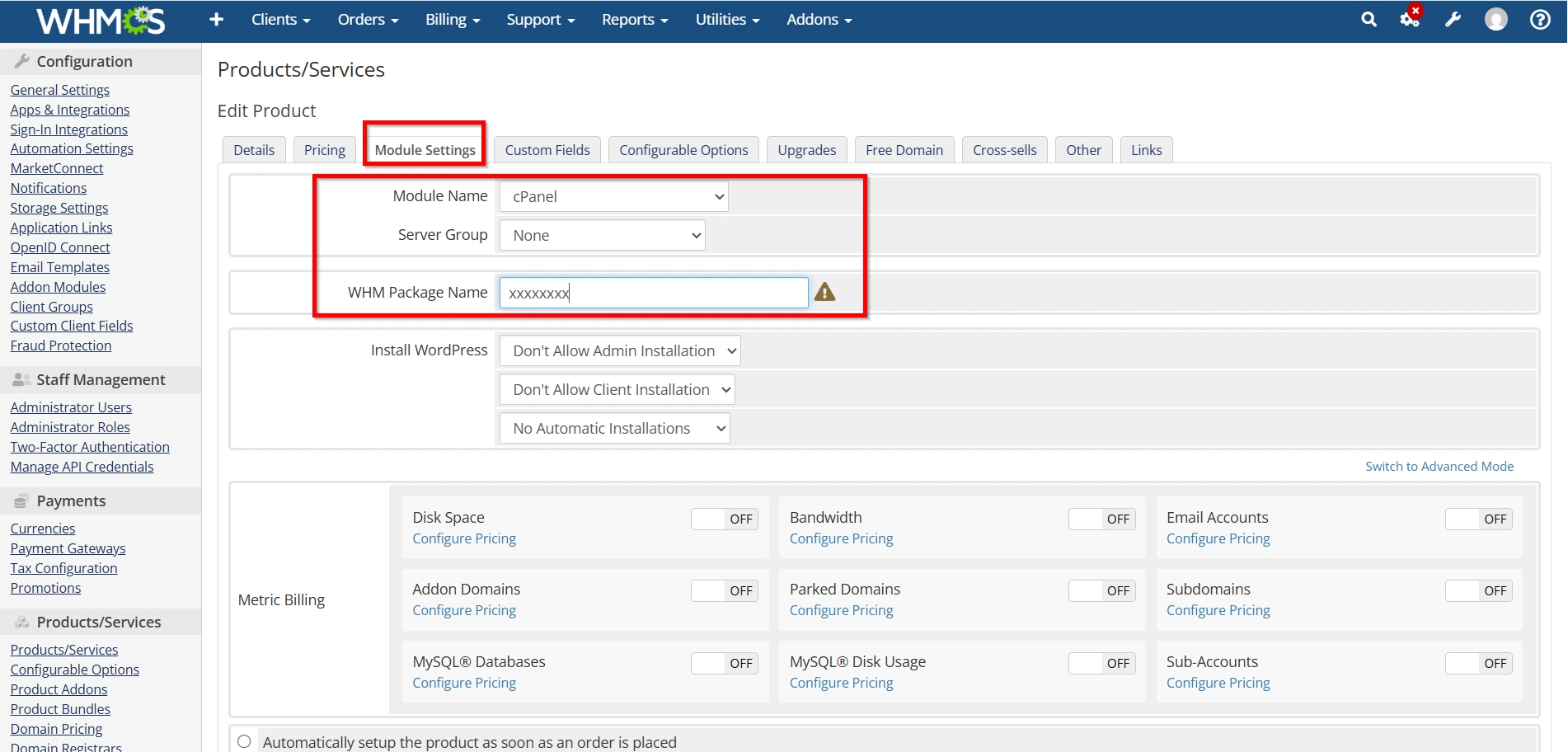This screenshot has height=752, width=1568.
Task: Open the search magnifier icon
Action: tap(1368, 19)
